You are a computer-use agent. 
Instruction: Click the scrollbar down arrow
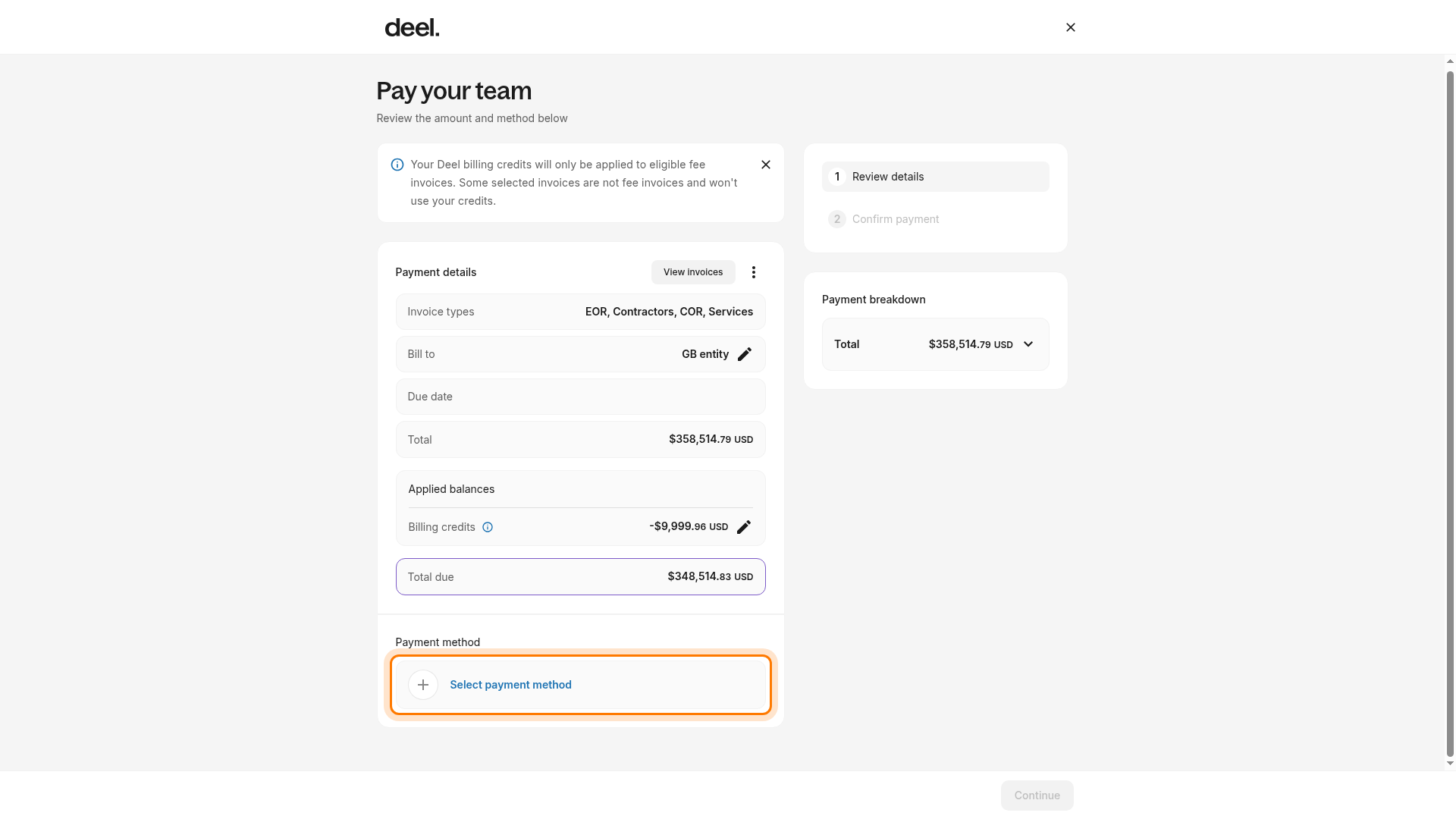pos(1450,764)
